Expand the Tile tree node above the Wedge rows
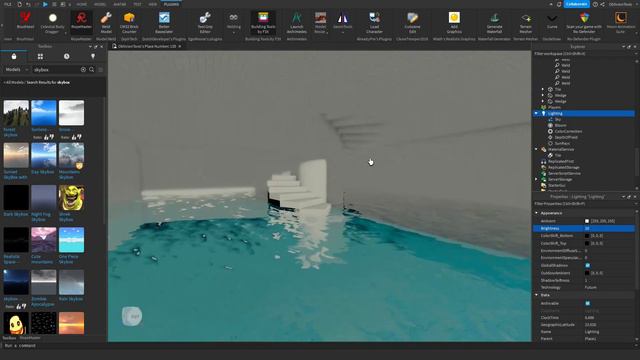640x360 pixels. click(543, 89)
